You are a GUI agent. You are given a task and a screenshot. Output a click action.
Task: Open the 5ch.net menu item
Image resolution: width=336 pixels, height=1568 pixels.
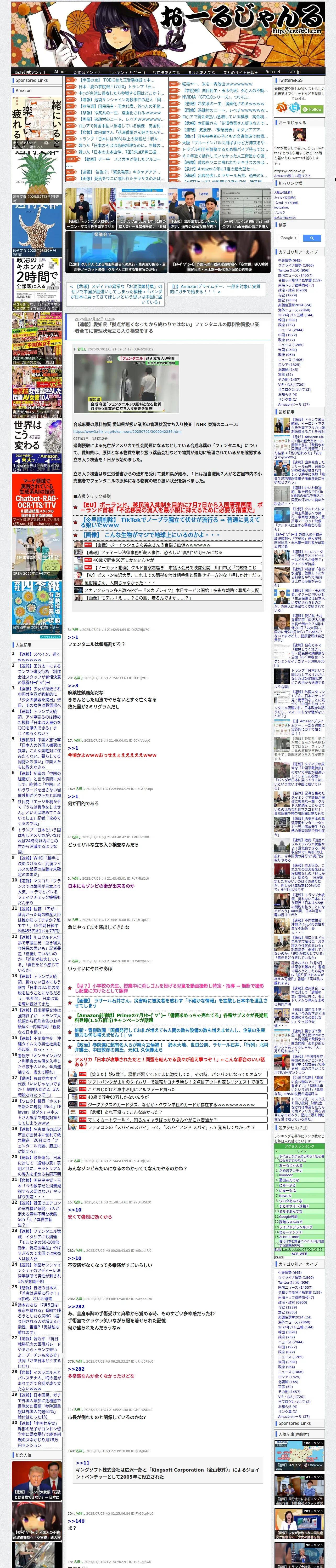273,72
